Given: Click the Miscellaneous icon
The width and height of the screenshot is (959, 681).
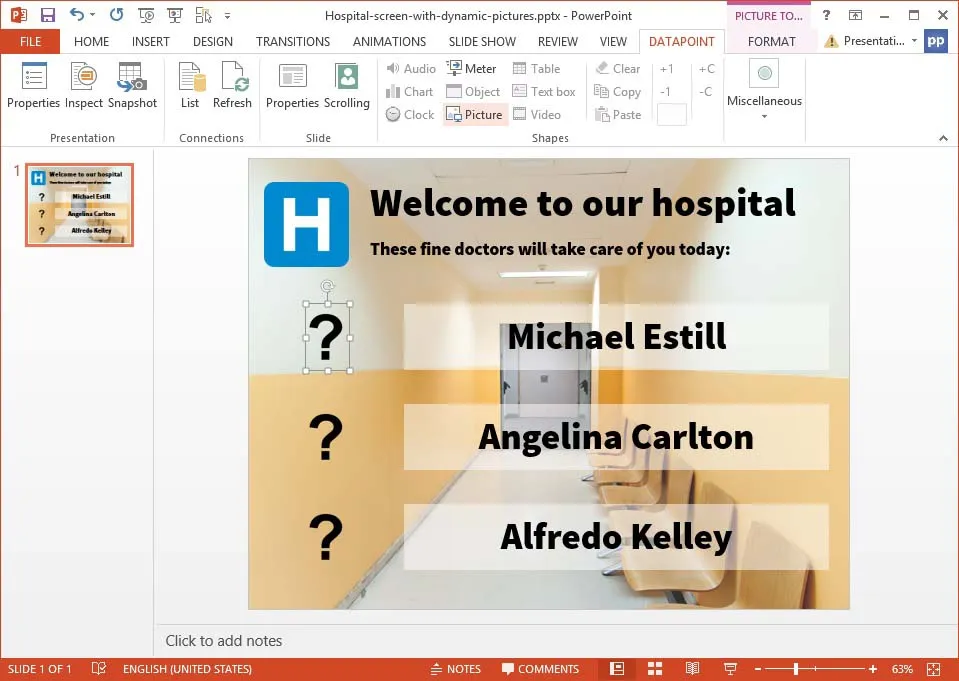Looking at the screenshot, I should [x=763, y=74].
